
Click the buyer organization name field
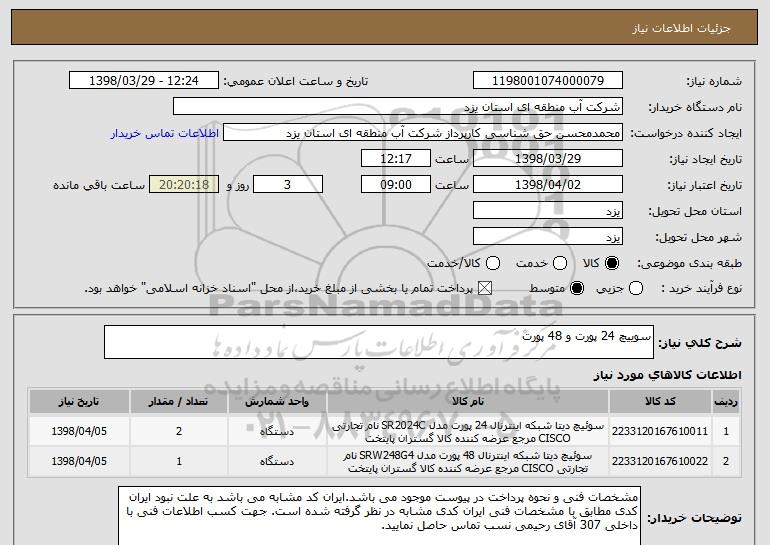point(398,107)
